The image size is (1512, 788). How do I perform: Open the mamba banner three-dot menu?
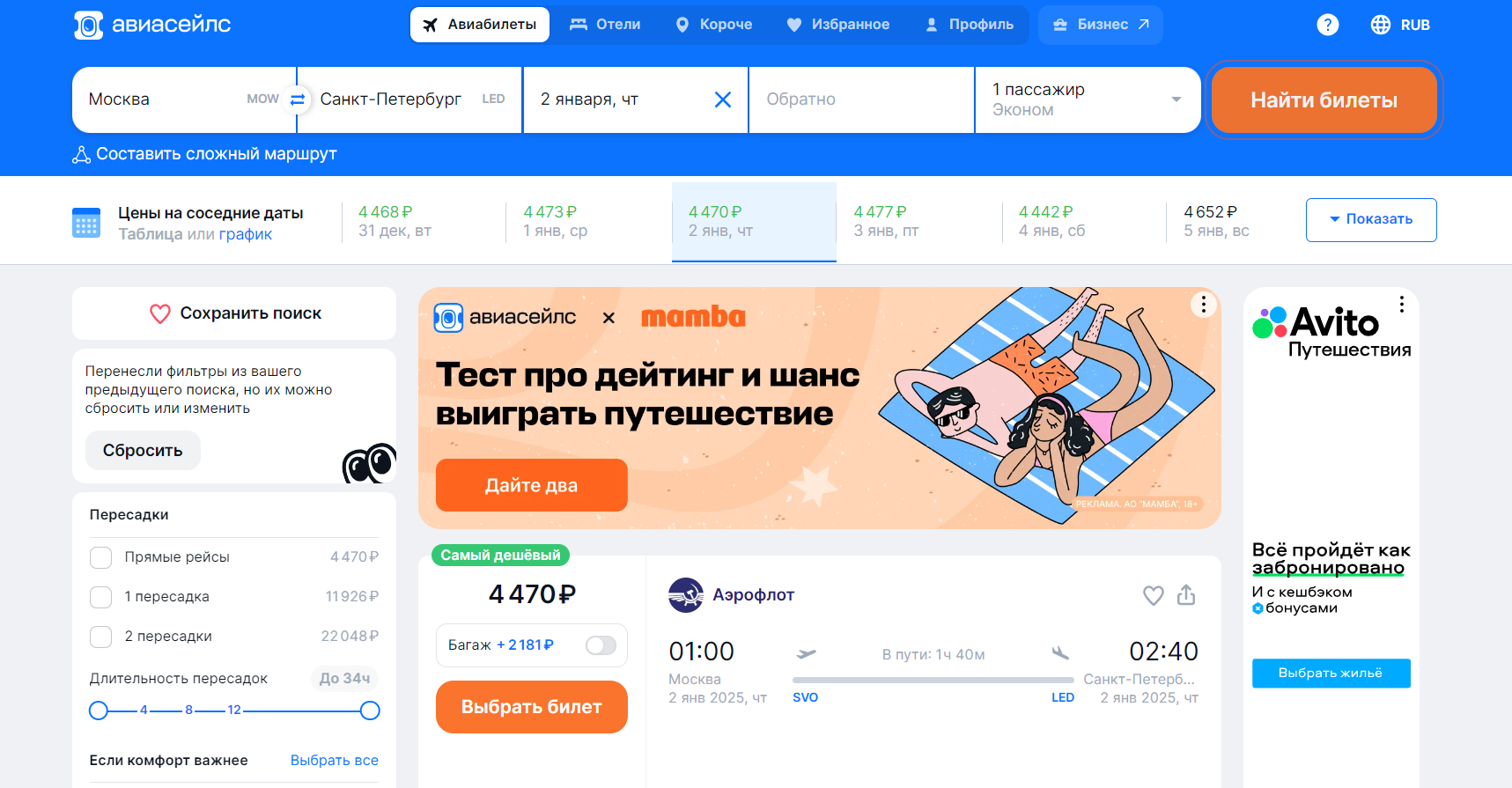tap(1204, 305)
